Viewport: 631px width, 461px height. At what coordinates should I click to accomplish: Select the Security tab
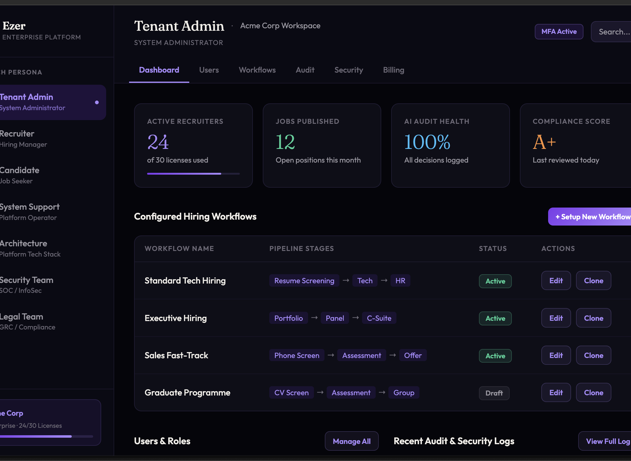[x=348, y=70]
